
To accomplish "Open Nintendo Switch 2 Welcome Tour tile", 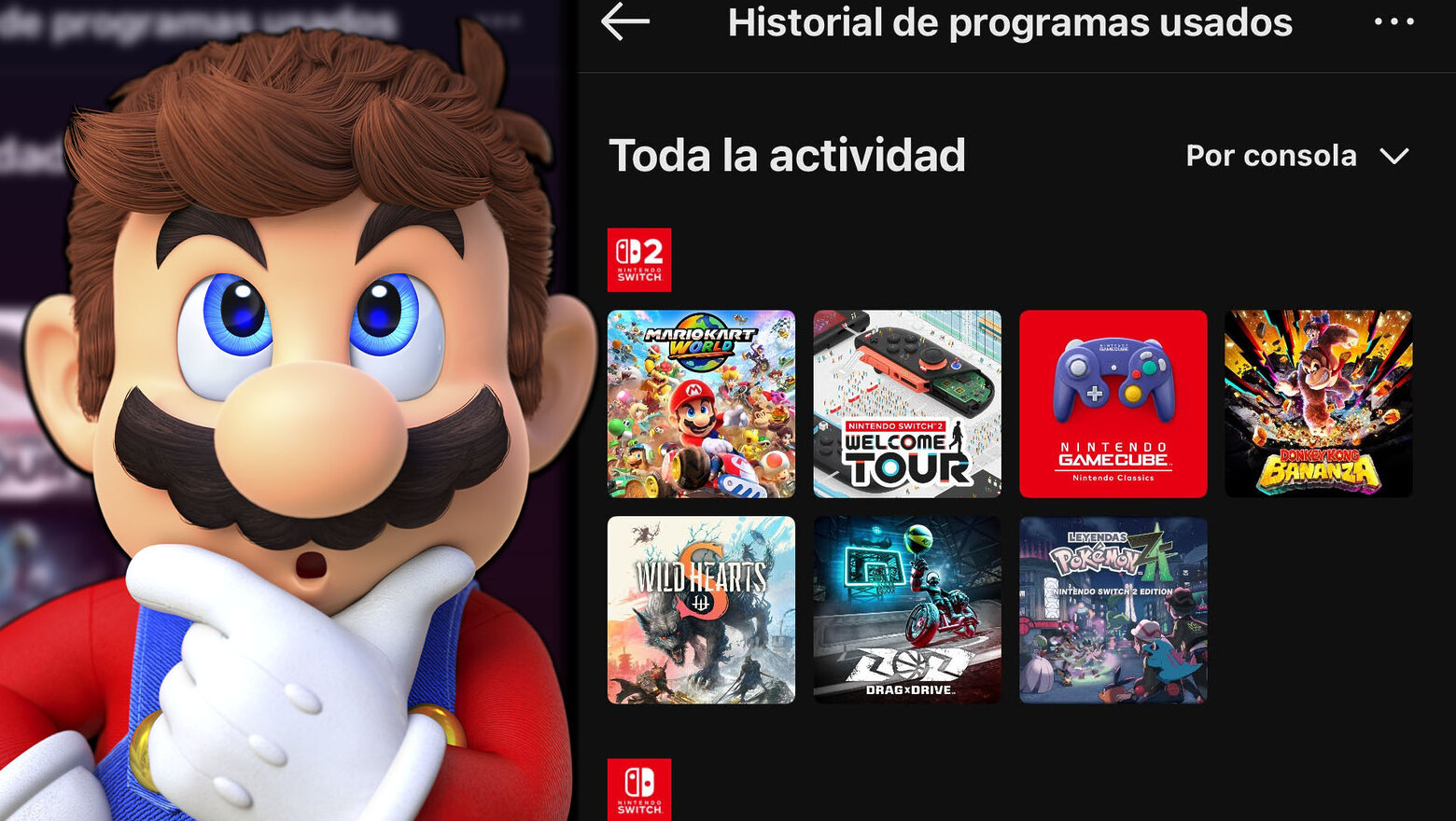I will (907, 404).
